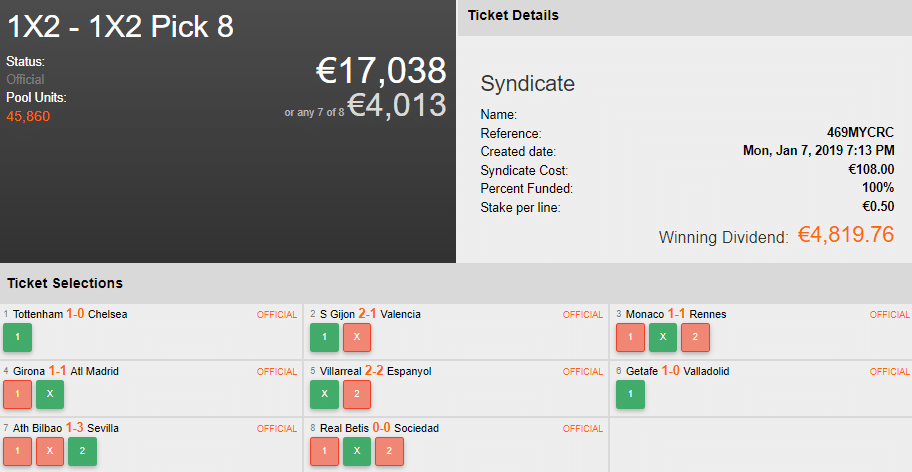Click red X for Ath Bilbao-Sevilla
This screenshot has width=912, height=472.
tap(50, 451)
